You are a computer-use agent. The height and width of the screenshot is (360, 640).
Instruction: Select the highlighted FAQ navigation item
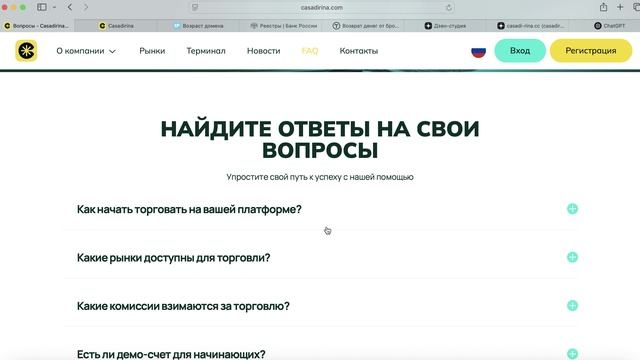point(310,51)
